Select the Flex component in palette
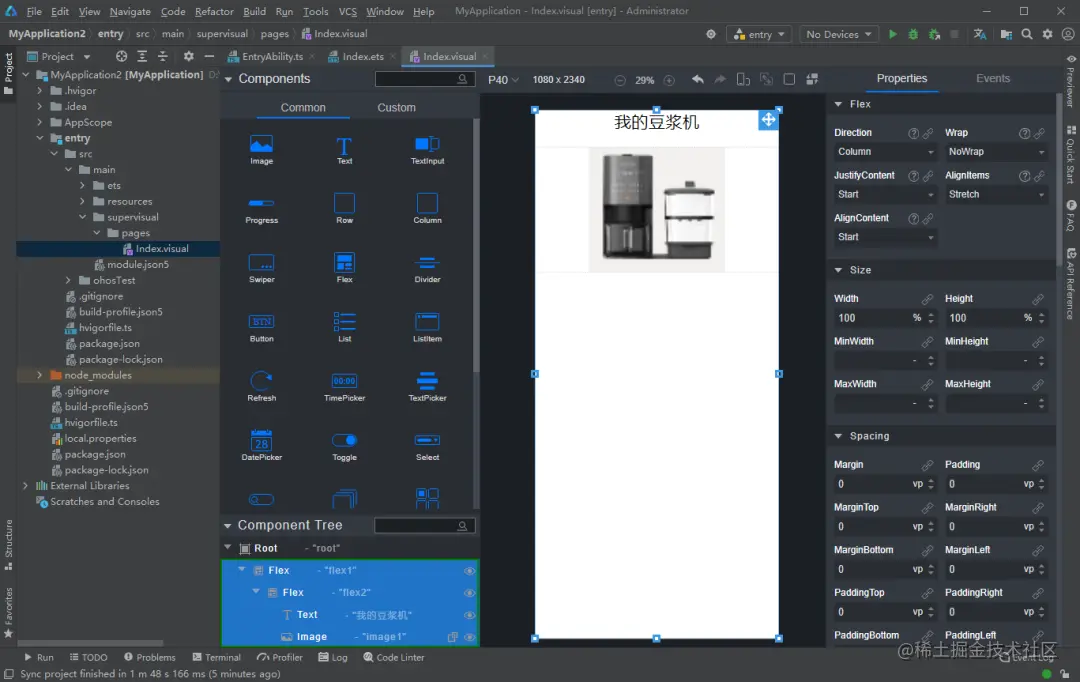The height and width of the screenshot is (682, 1080). pyautogui.click(x=344, y=264)
